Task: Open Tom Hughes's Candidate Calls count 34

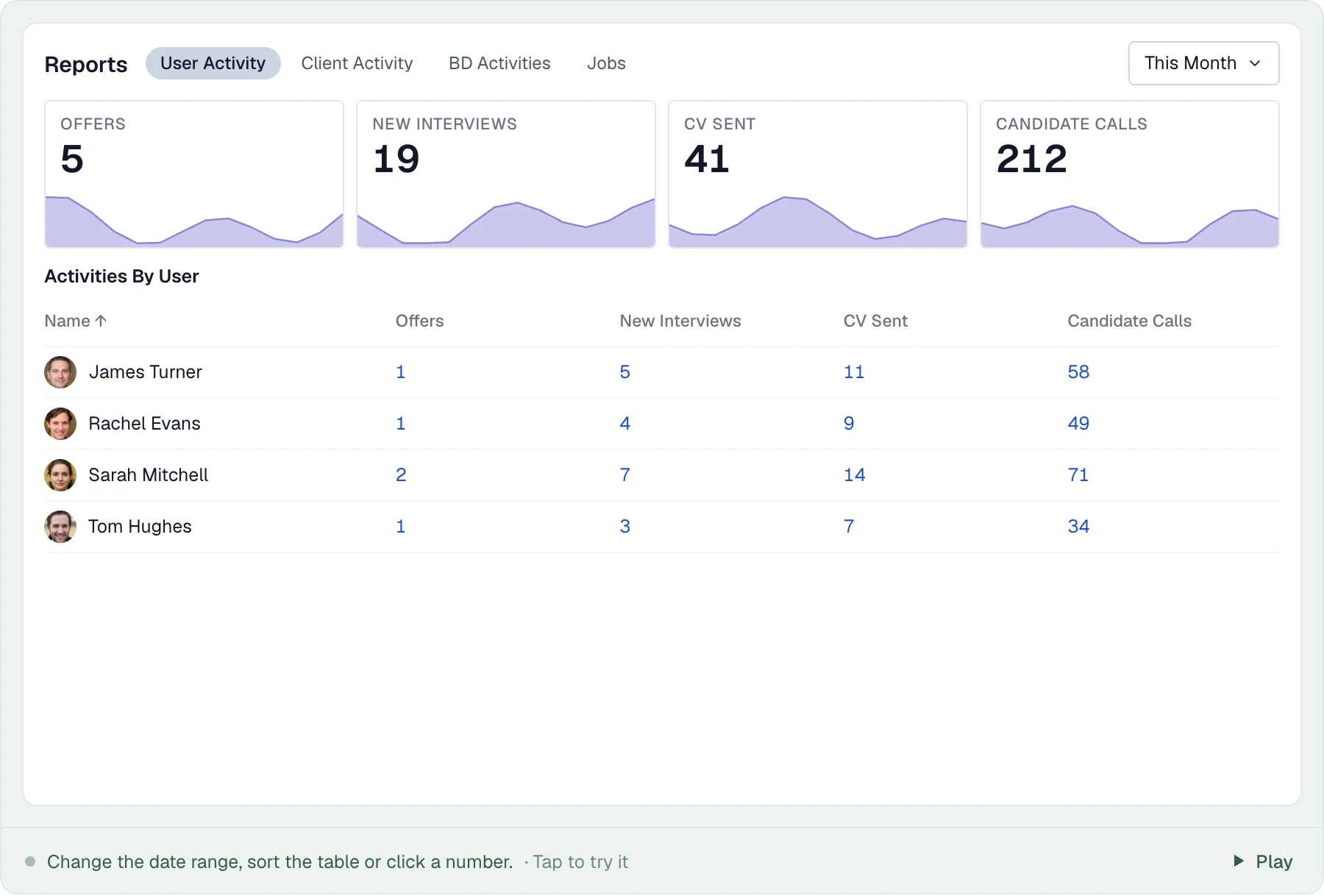Action: pos(1078,527)
